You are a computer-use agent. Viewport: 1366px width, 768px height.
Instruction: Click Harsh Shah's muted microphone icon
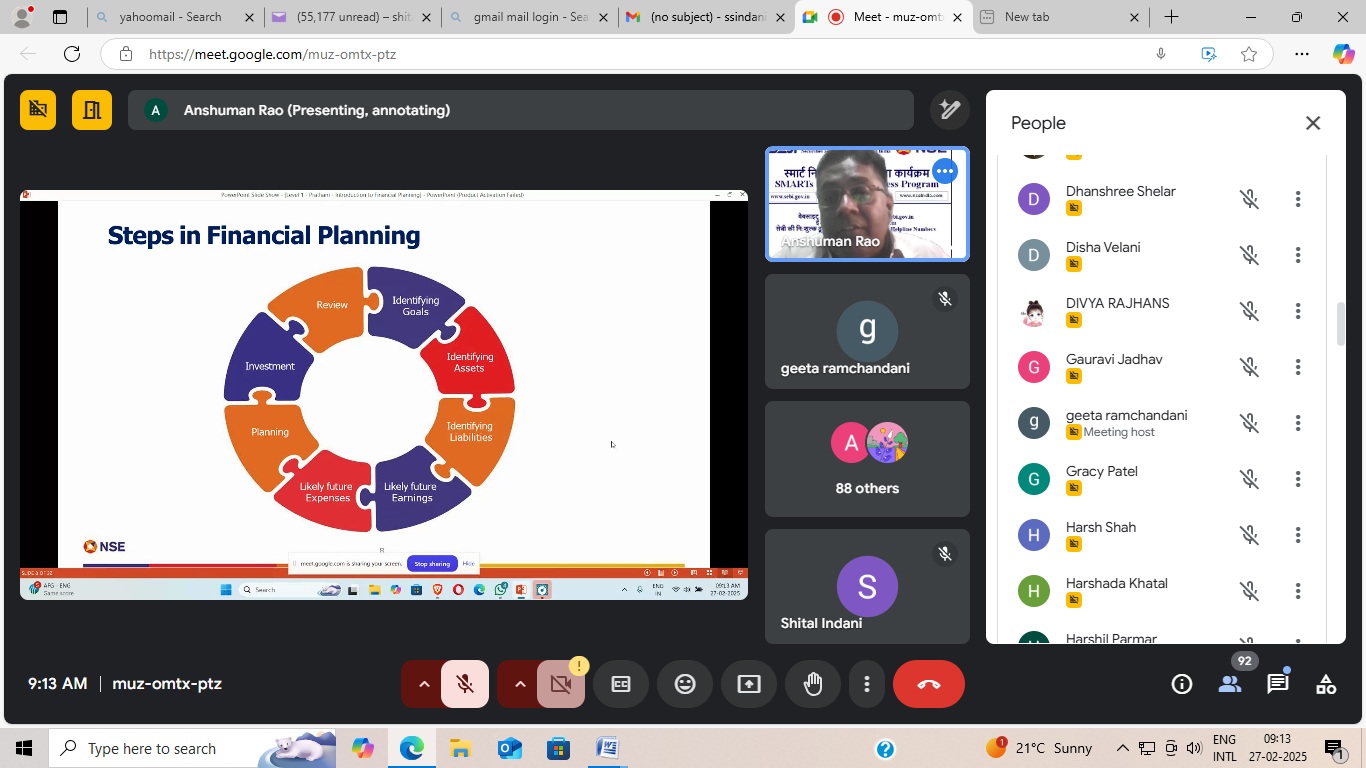(x=1249, y=535)
